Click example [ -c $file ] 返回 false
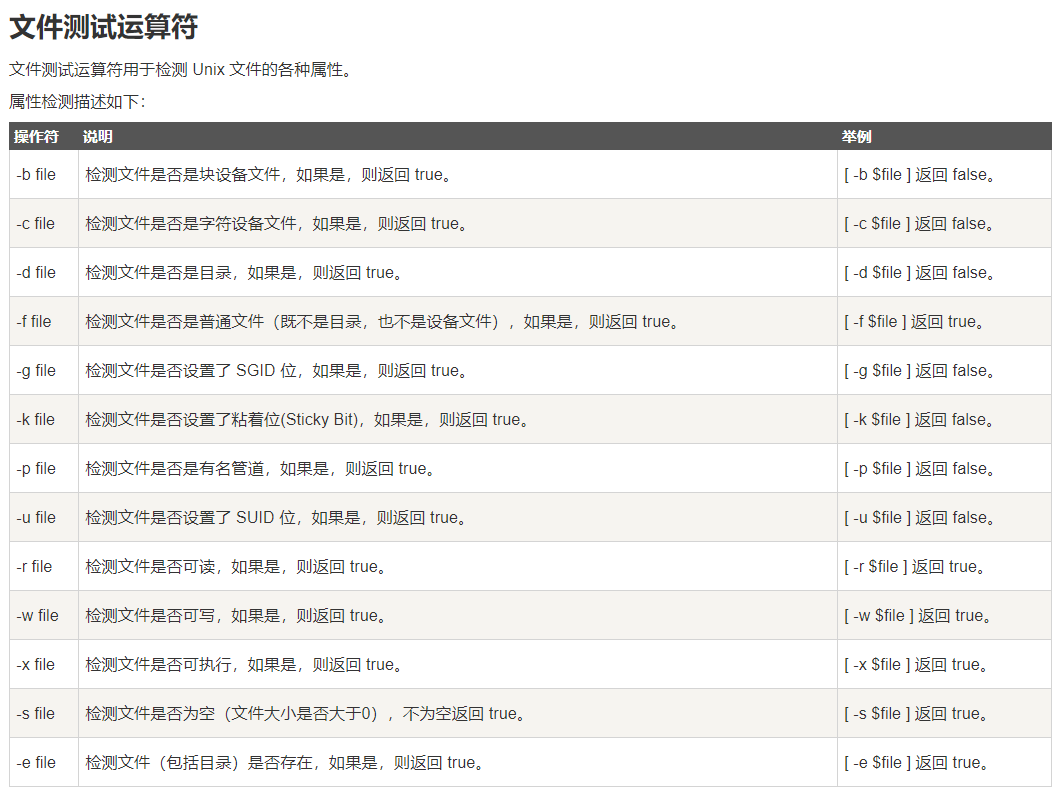This screenshot has width=1058, height=788. point(919,224)
